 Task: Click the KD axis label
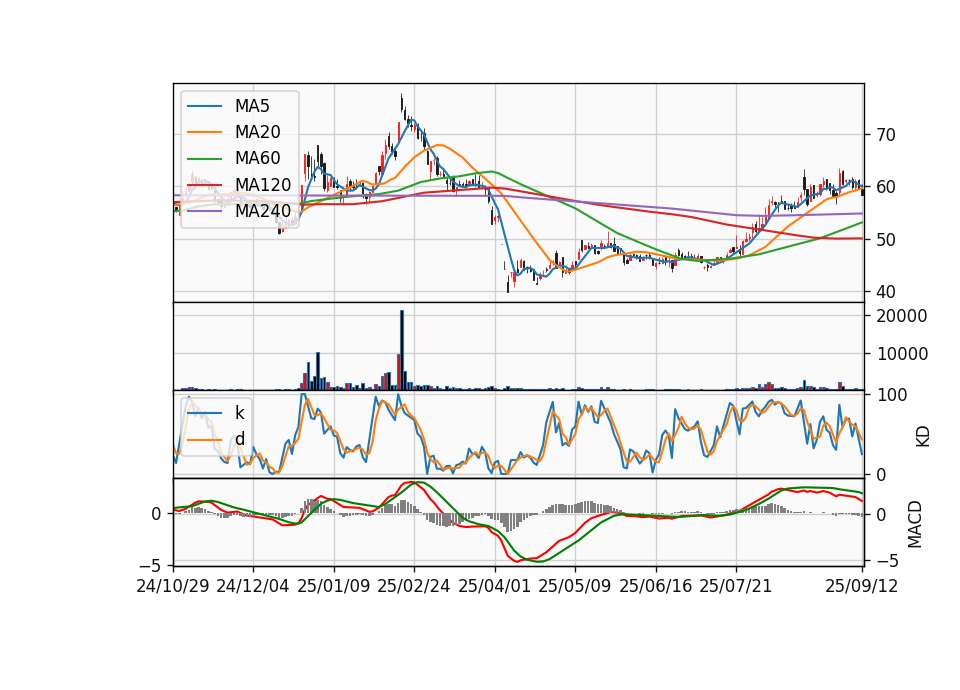pyautogui.click(x=922, y=437)
